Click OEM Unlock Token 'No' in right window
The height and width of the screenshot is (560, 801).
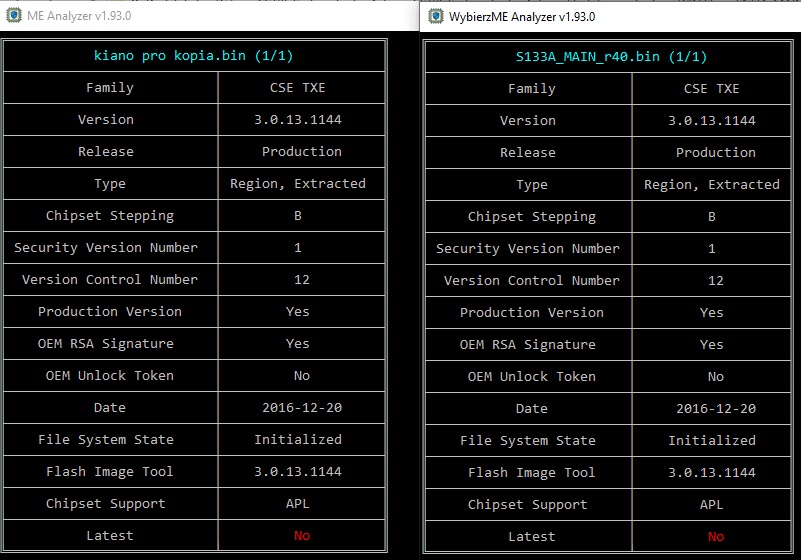click(x=716, y=377)
